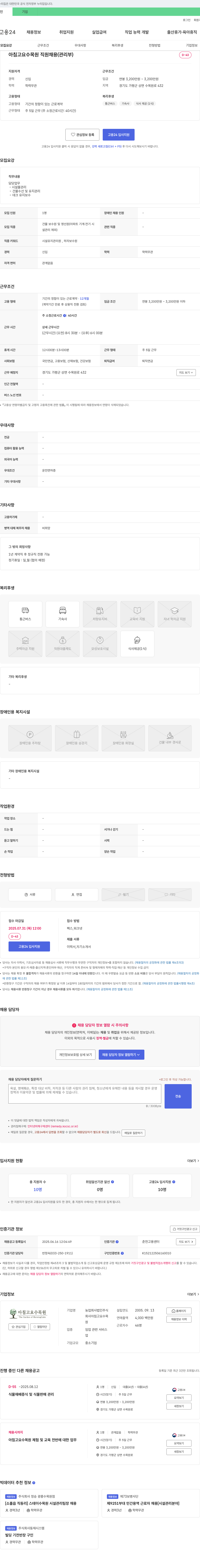Open 개인정보보호법 상세 보기
Image resolution: width=200 pixels, height=1568 pixels.
(x=75, y=1055)
